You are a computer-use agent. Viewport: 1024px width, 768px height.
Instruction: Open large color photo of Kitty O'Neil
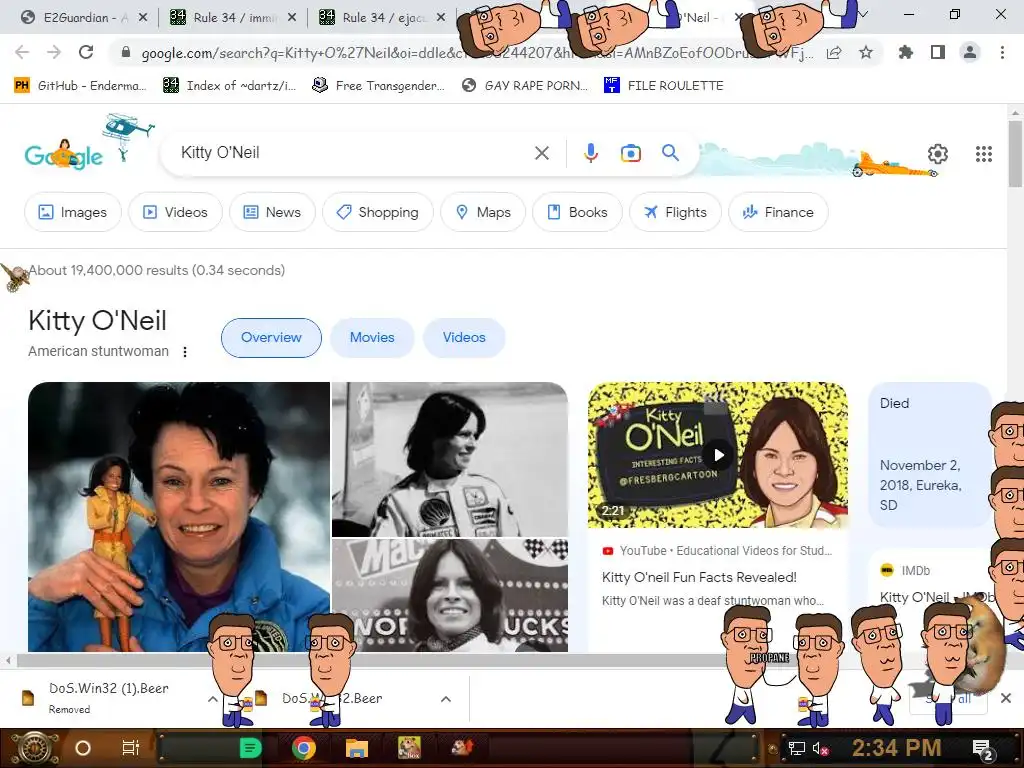click(178, 517)
